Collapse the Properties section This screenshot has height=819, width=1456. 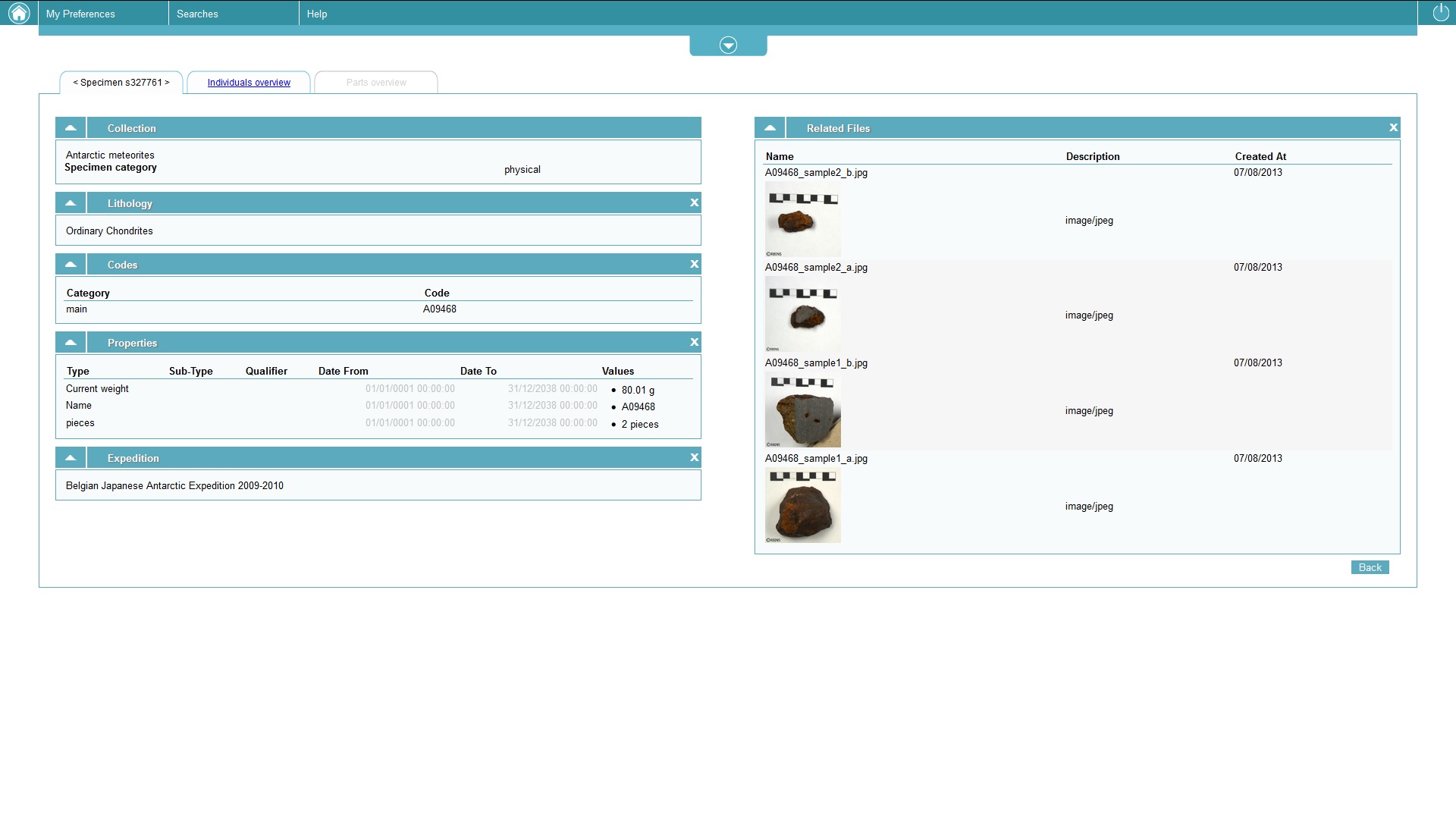point(71,342)
